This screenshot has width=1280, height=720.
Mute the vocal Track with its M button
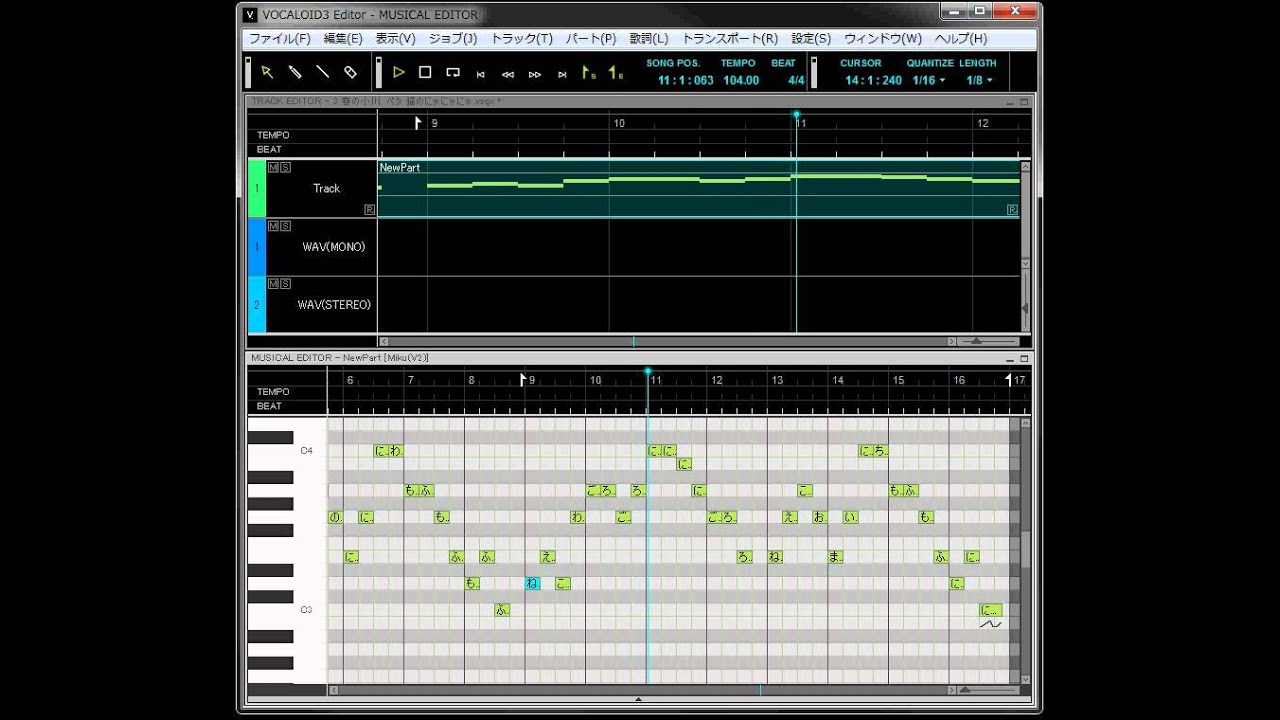274,167
